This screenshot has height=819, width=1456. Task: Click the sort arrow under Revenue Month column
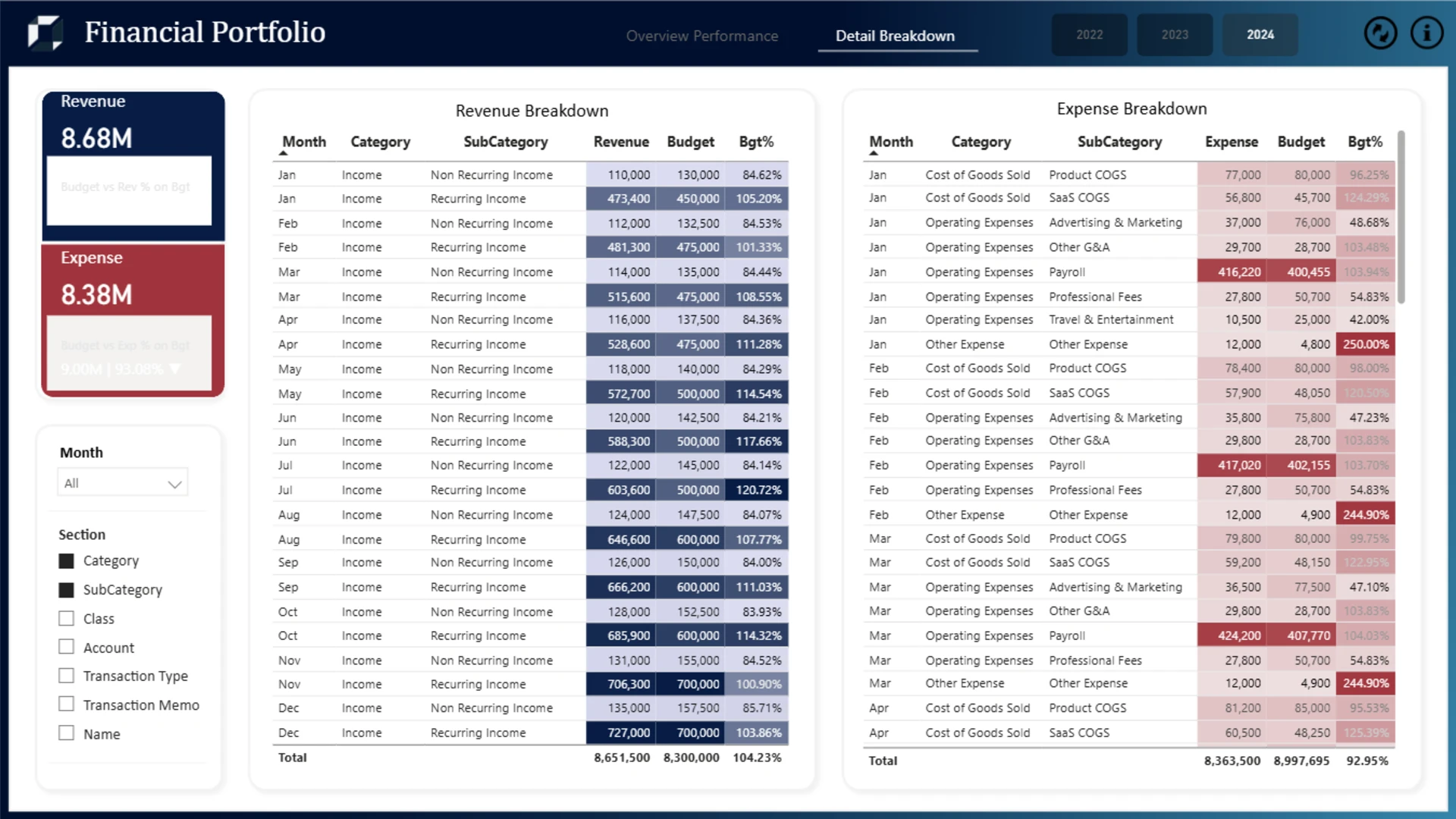click(284, 153)
